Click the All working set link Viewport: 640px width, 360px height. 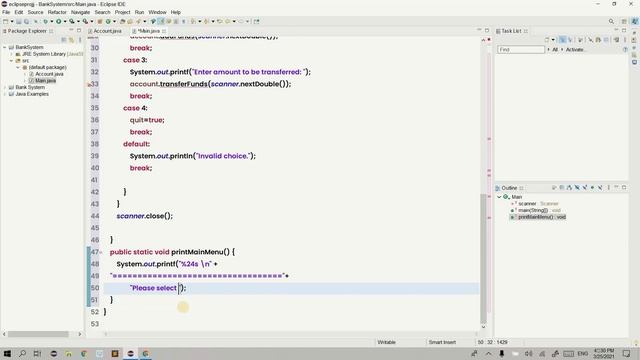[555, 49]
